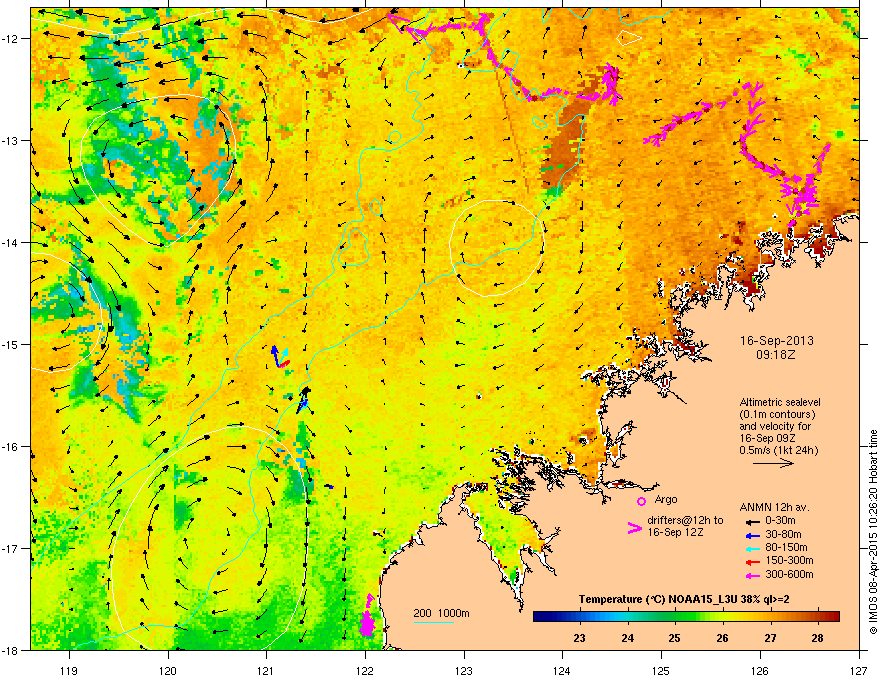This screenshot has width=880, height=680.
Task: Select the blue 30-80m arrow in legend
Action: coord(753,535)
